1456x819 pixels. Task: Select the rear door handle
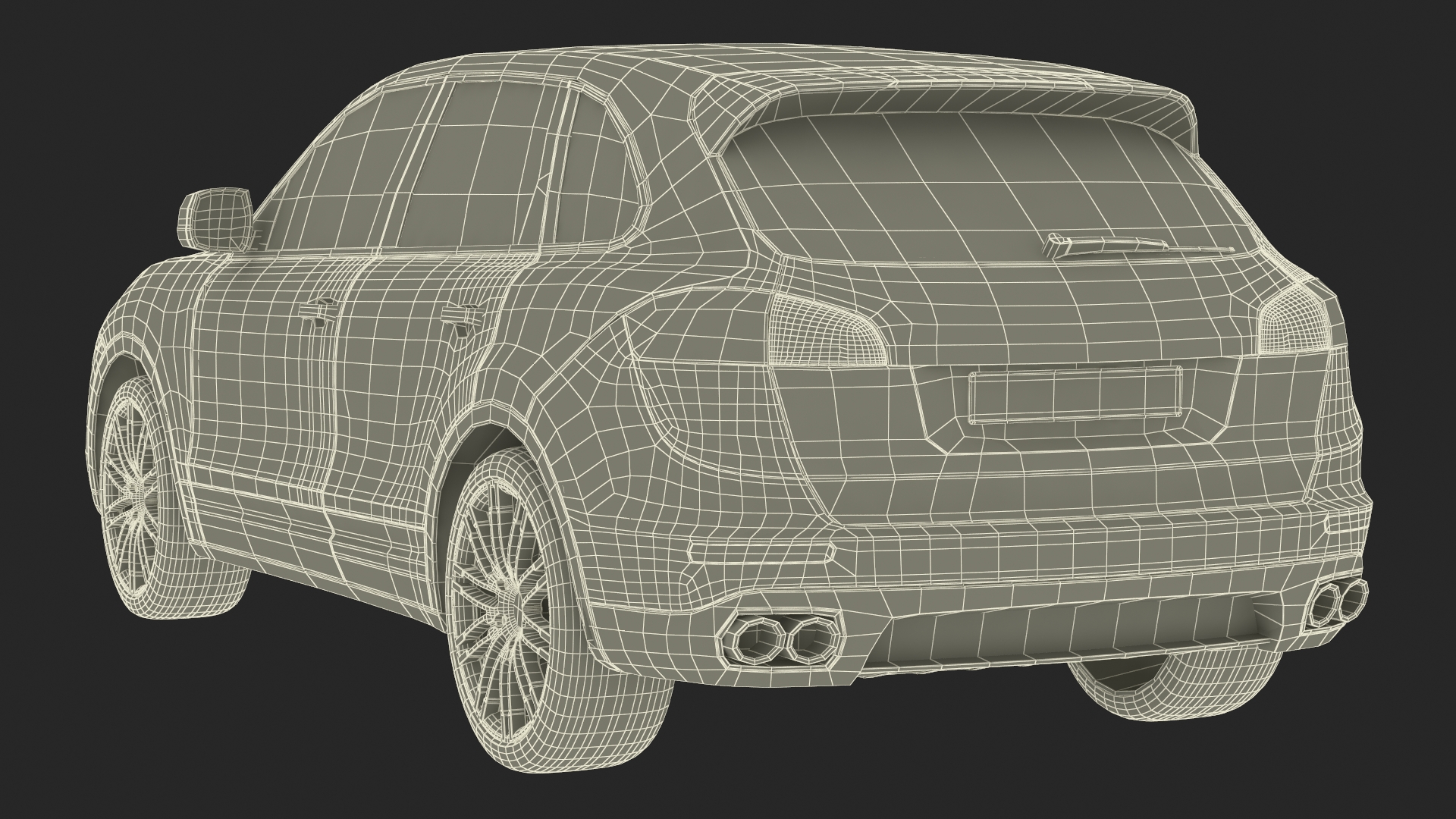tap(461, 315)
